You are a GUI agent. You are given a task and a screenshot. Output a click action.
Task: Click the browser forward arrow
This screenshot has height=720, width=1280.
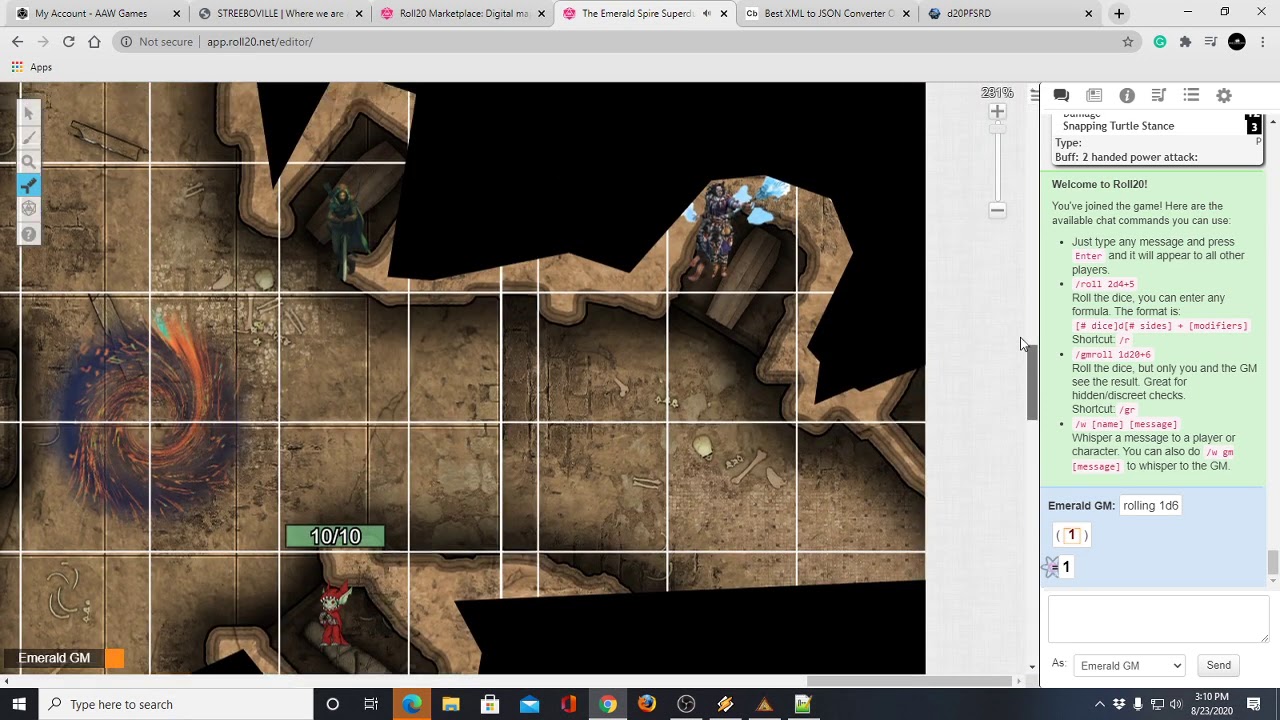(43, 41)
